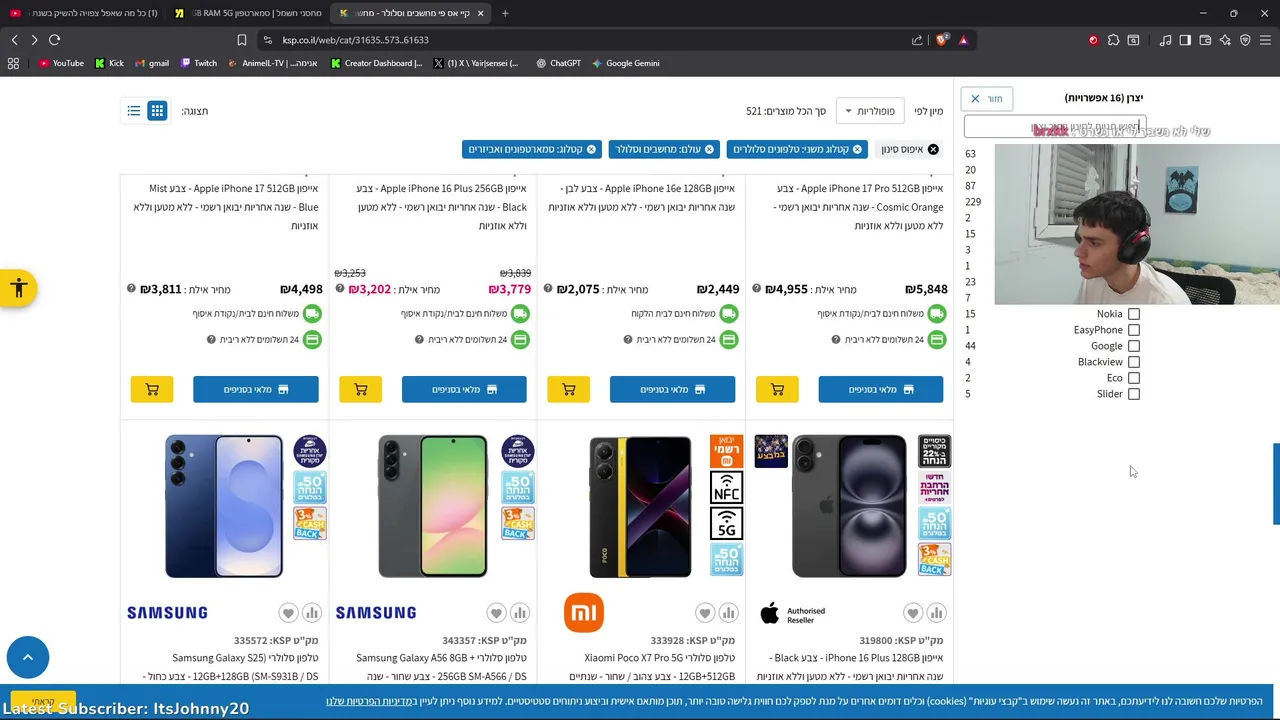
Task: Check the EasyPhone manufacturer filter
Action: pos(1133,330)
